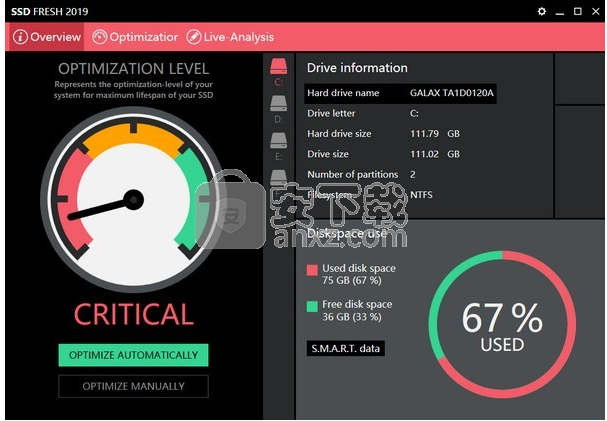The image size is (607, 421).
Task: Click the OPTIMIZATION LEVEL heading
Action: [134, 69]
